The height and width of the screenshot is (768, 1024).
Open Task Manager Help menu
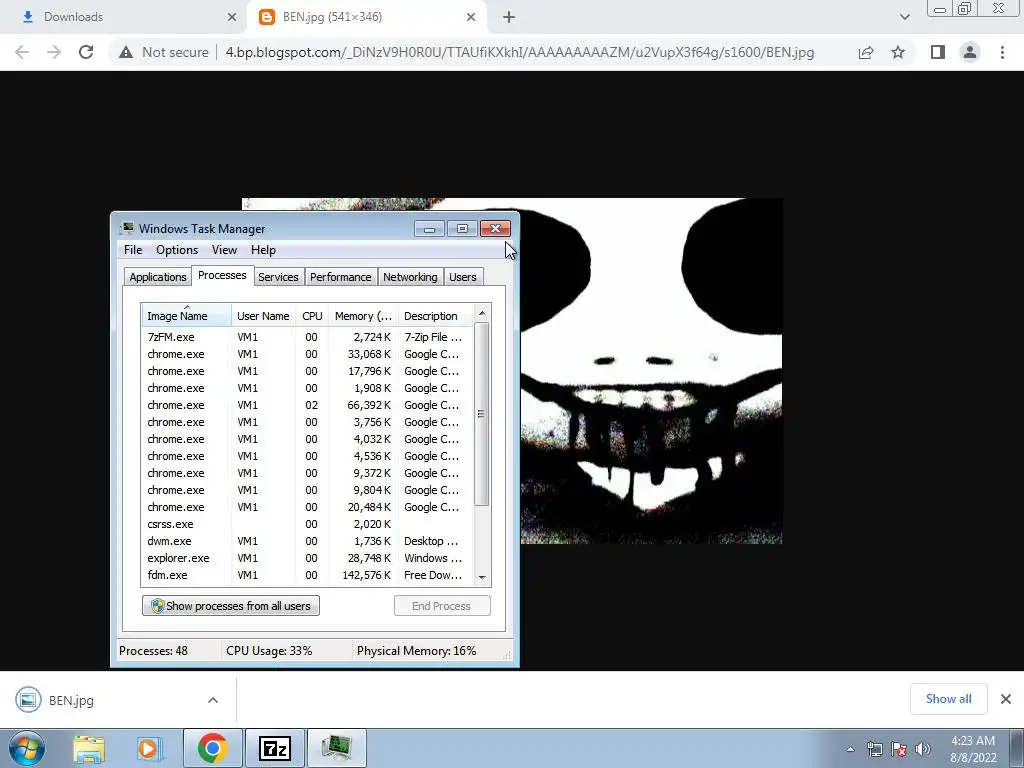tap(263, 250)
